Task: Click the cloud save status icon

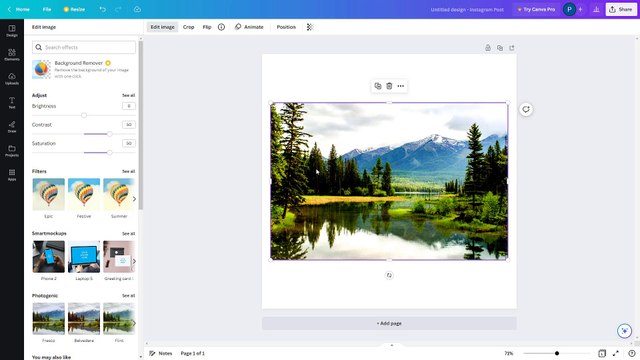Action: (x=137, y=9)
